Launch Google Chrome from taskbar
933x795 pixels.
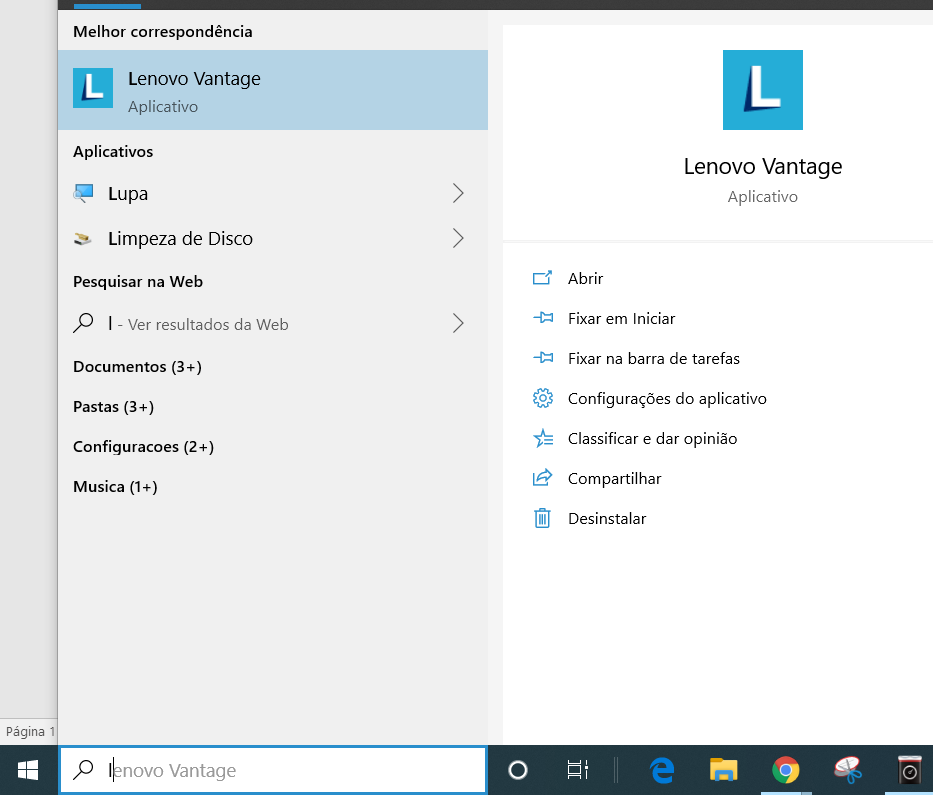pyautogui.click(x=785, y=770)
